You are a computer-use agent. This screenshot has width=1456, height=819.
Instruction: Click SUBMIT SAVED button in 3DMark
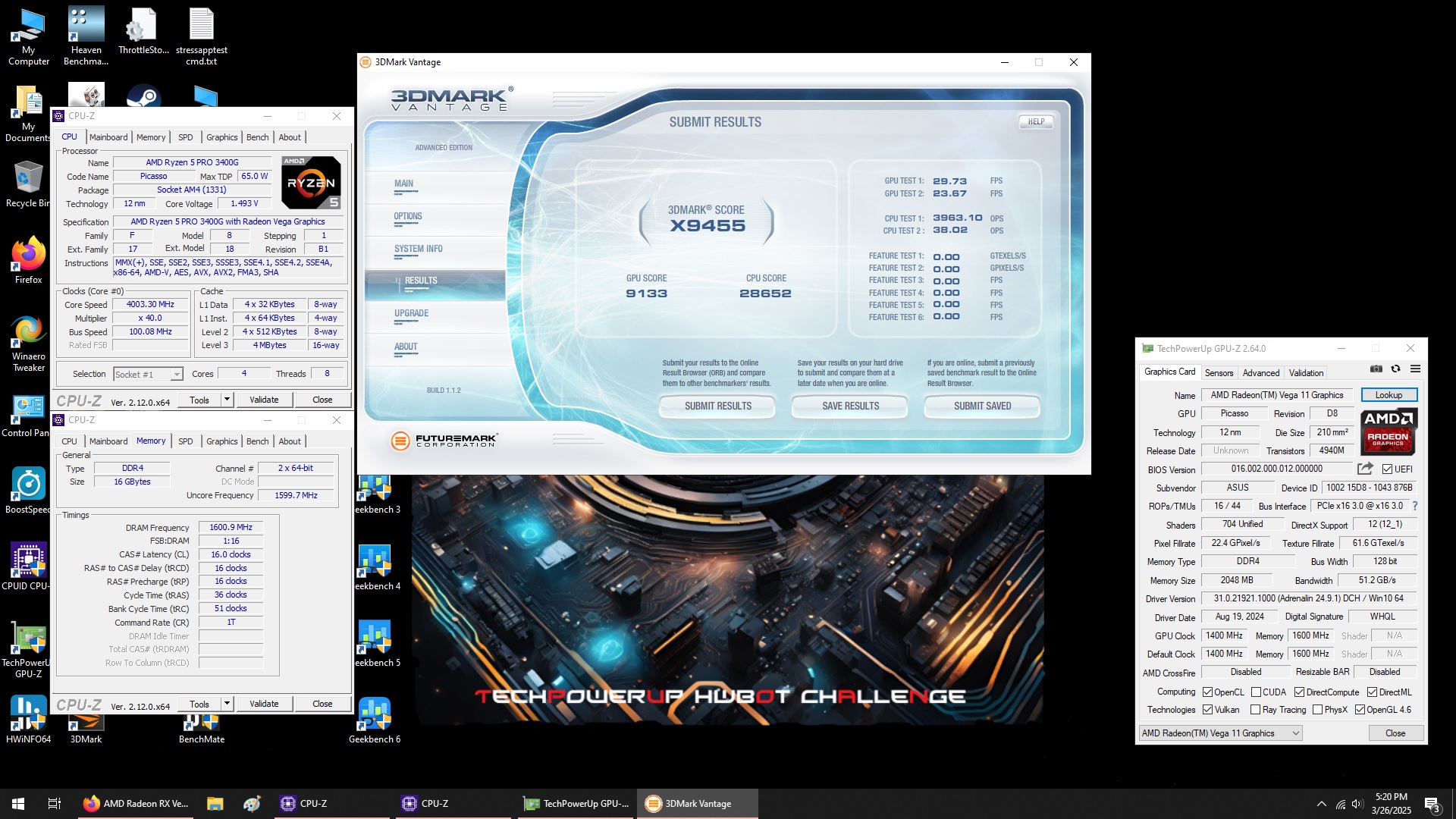point(982,406)
